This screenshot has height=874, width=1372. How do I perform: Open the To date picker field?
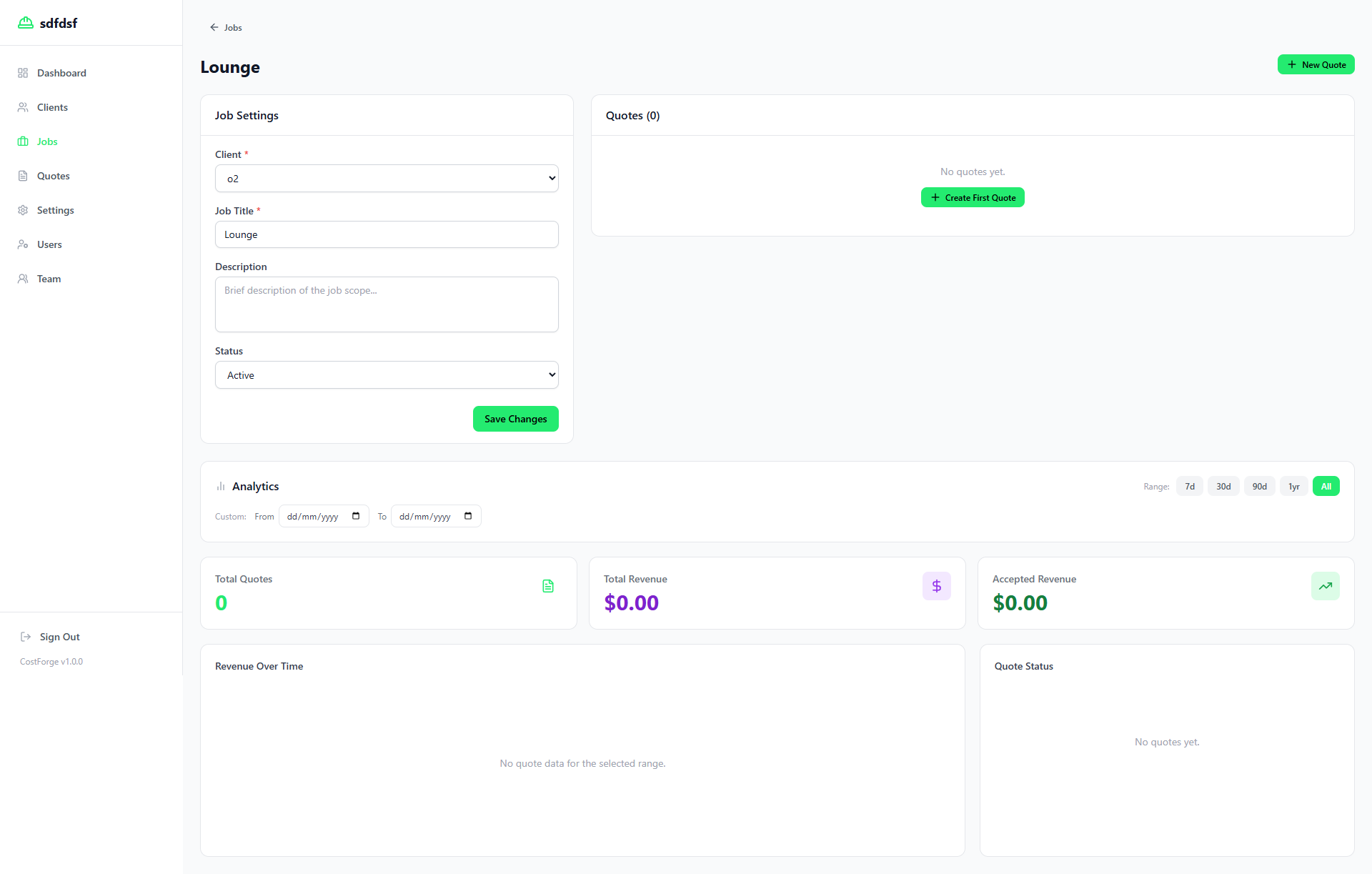pyautogui.click(x=435, y=516)
